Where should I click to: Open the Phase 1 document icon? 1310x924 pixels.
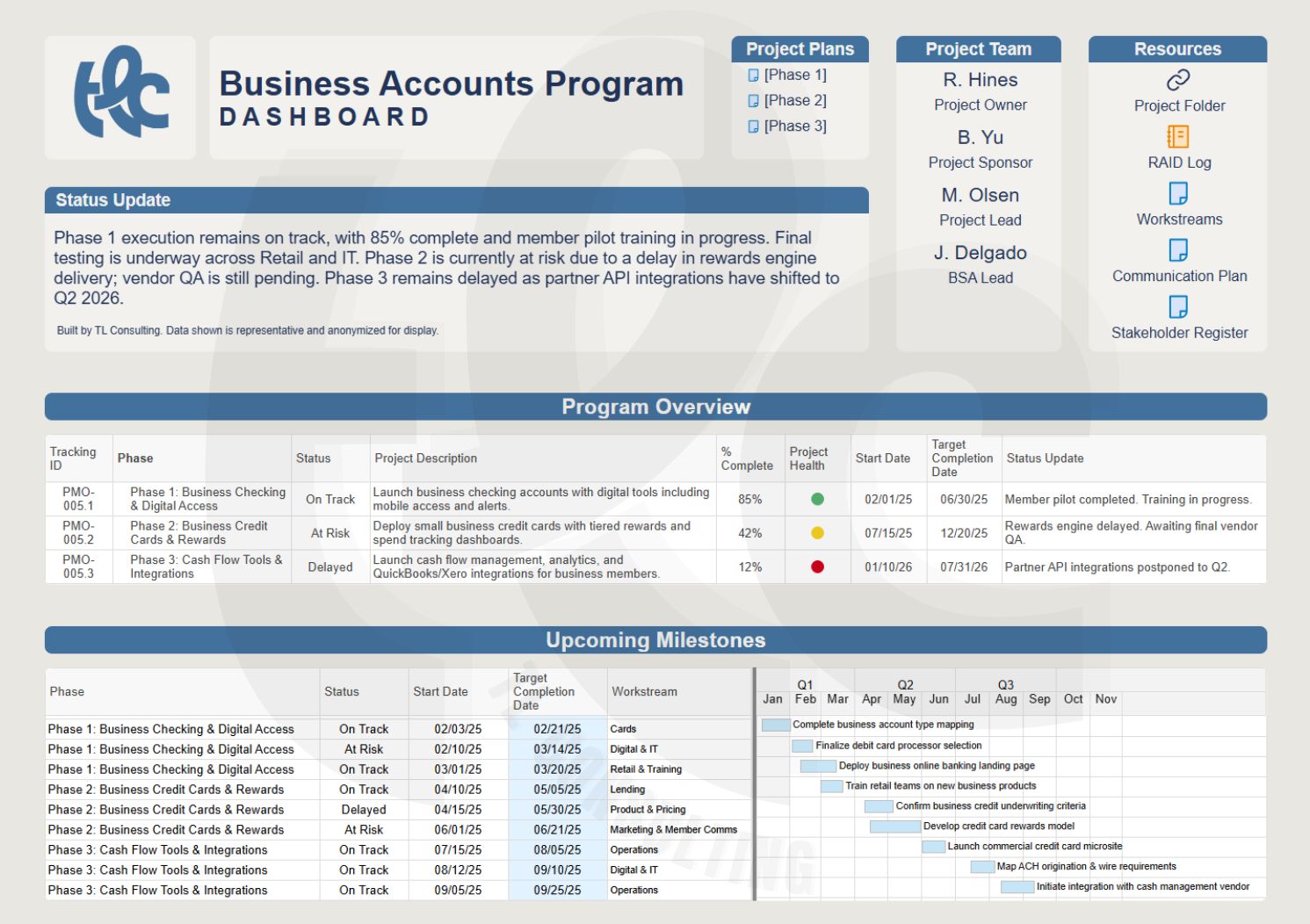click(753, 76)
